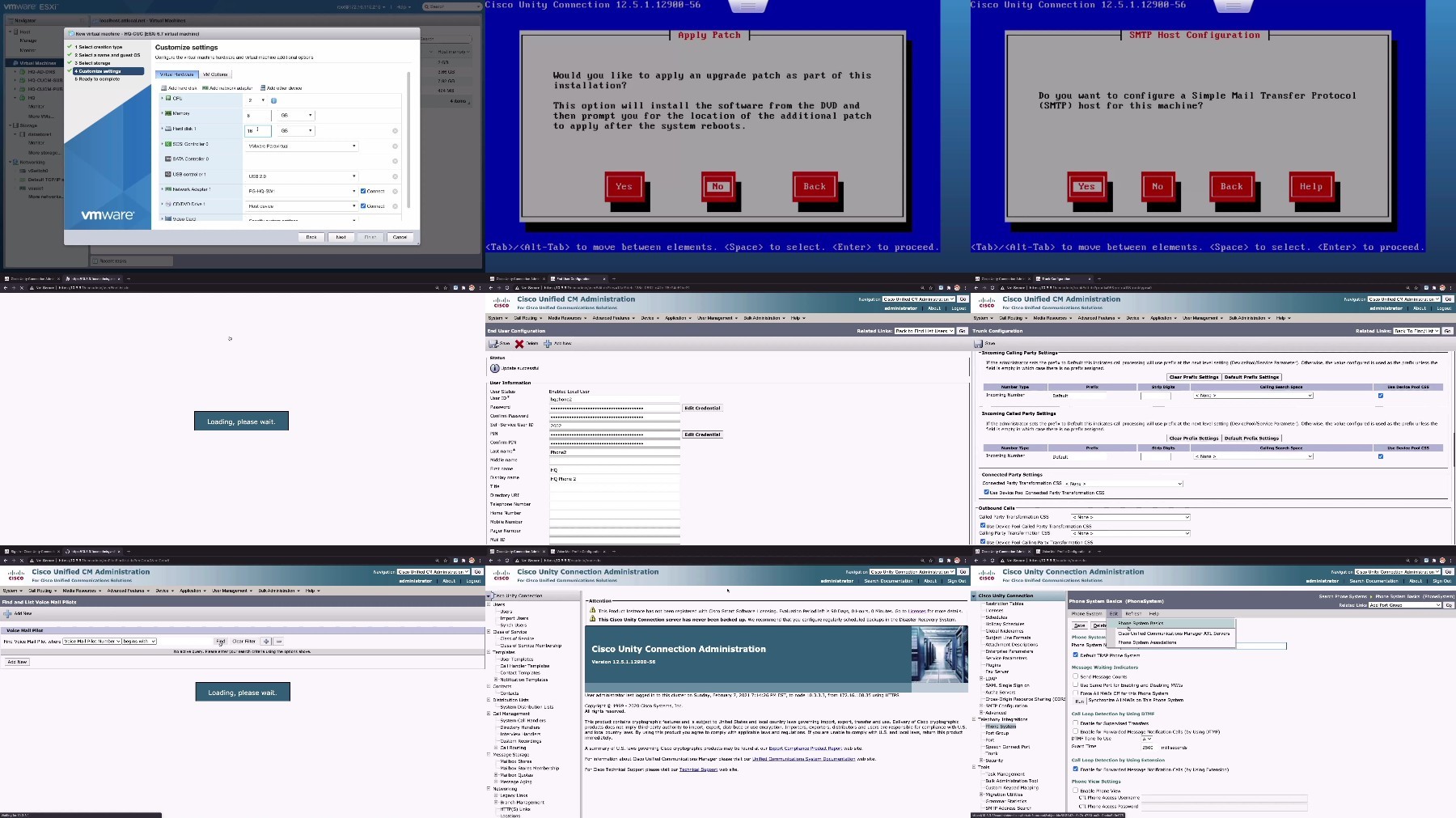This screenshot has height=818, width=1456.
Task: Open Refresh menu in Phone System Basics
Action: [x=1133, y=613]
